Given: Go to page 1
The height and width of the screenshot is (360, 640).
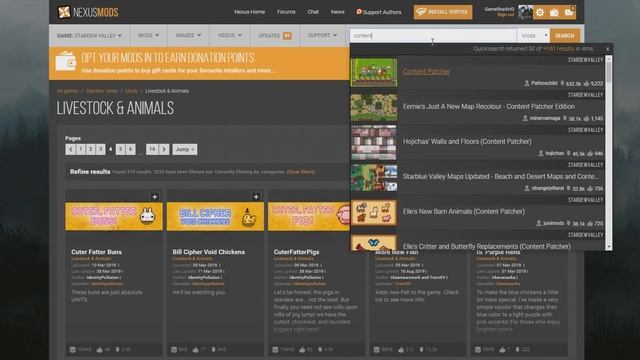Looking at the screenshot, I should 81,149.
